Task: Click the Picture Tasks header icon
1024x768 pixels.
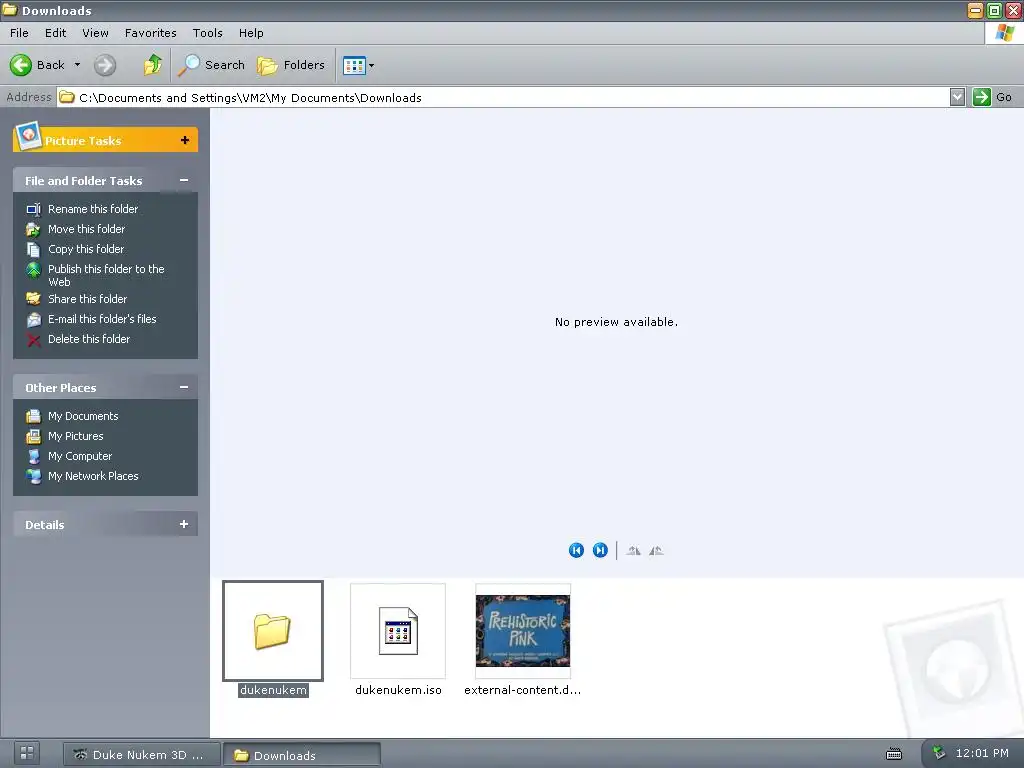Action: (x=28, y=136)
